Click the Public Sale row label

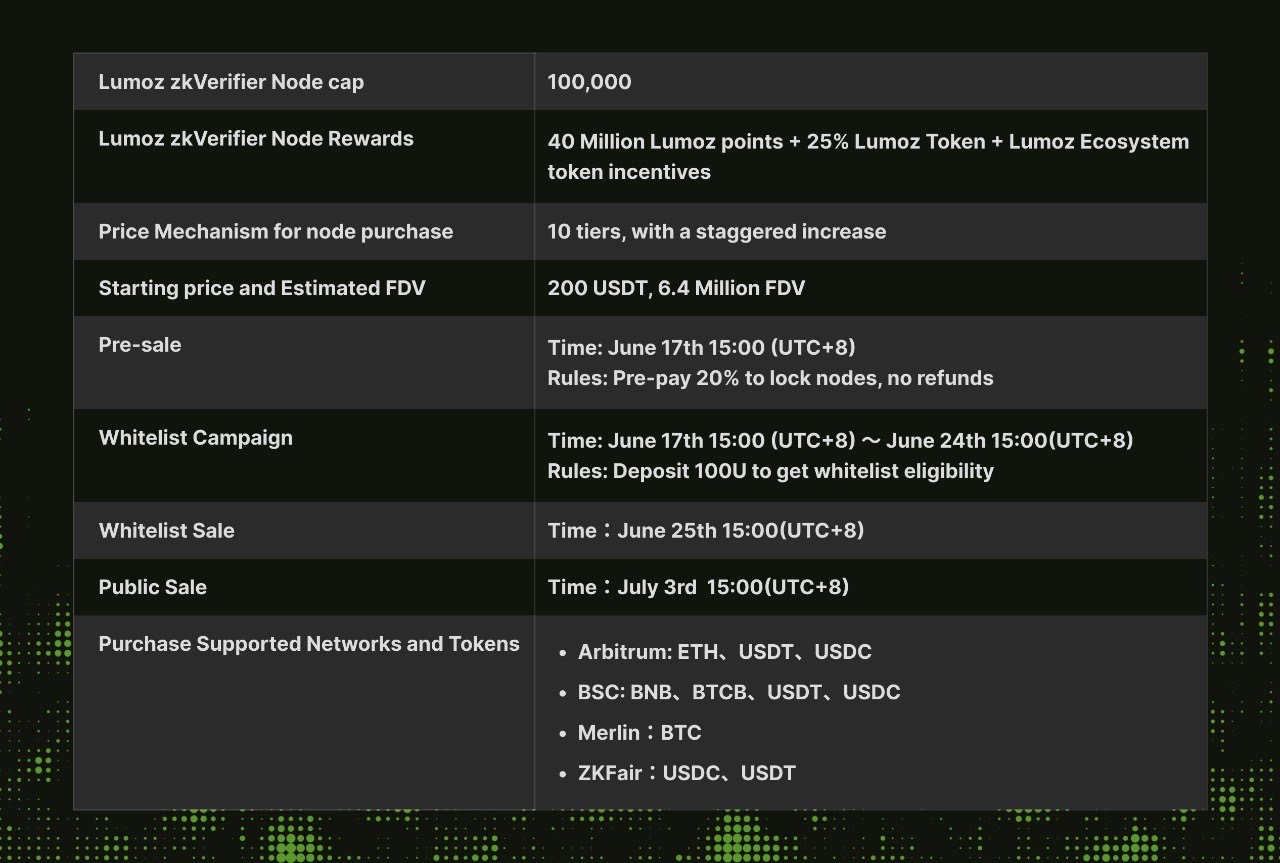[153, 587]
